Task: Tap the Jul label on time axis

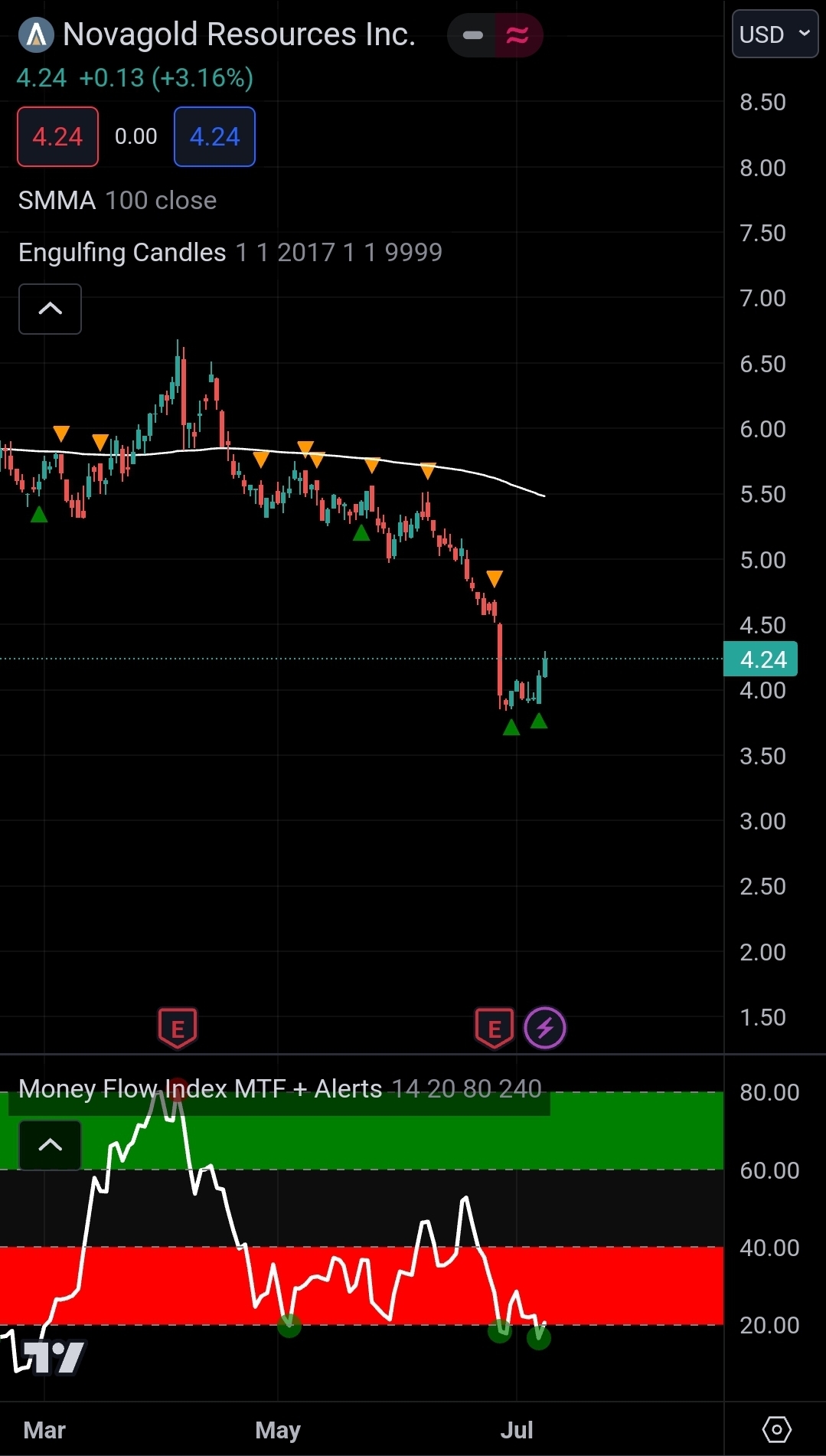Action: [x=517, y=1430]
